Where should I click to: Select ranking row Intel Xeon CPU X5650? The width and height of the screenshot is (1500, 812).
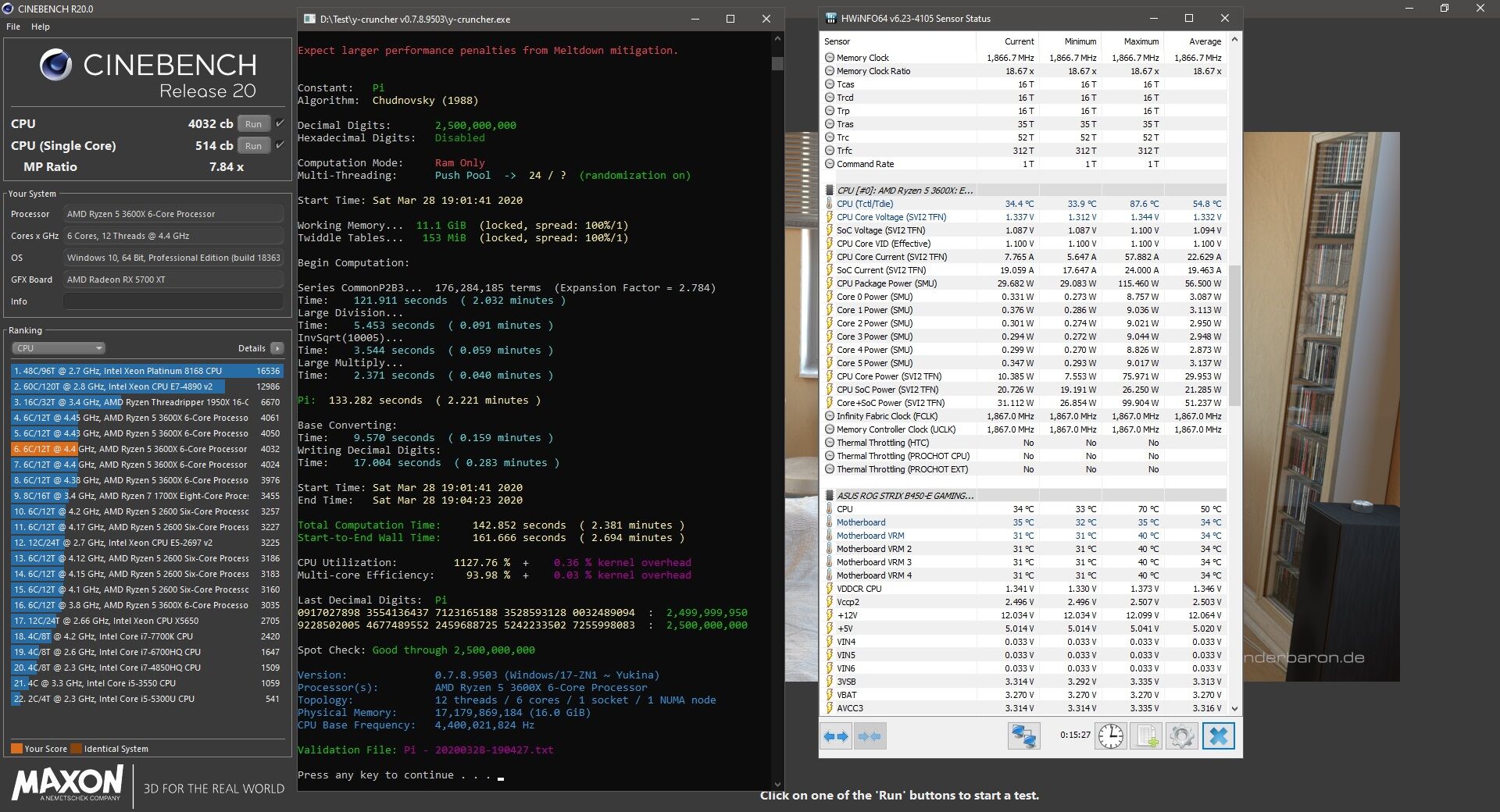pos(147,621)
